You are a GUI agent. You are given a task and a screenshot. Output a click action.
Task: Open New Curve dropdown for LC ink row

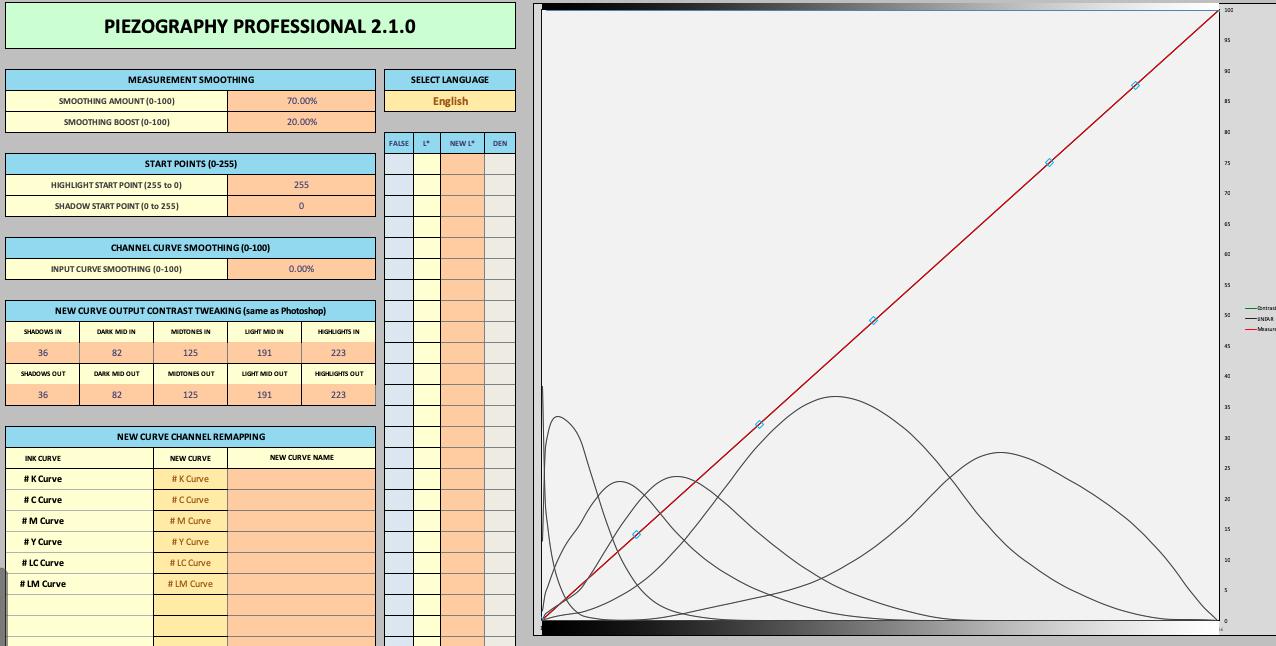191,563
